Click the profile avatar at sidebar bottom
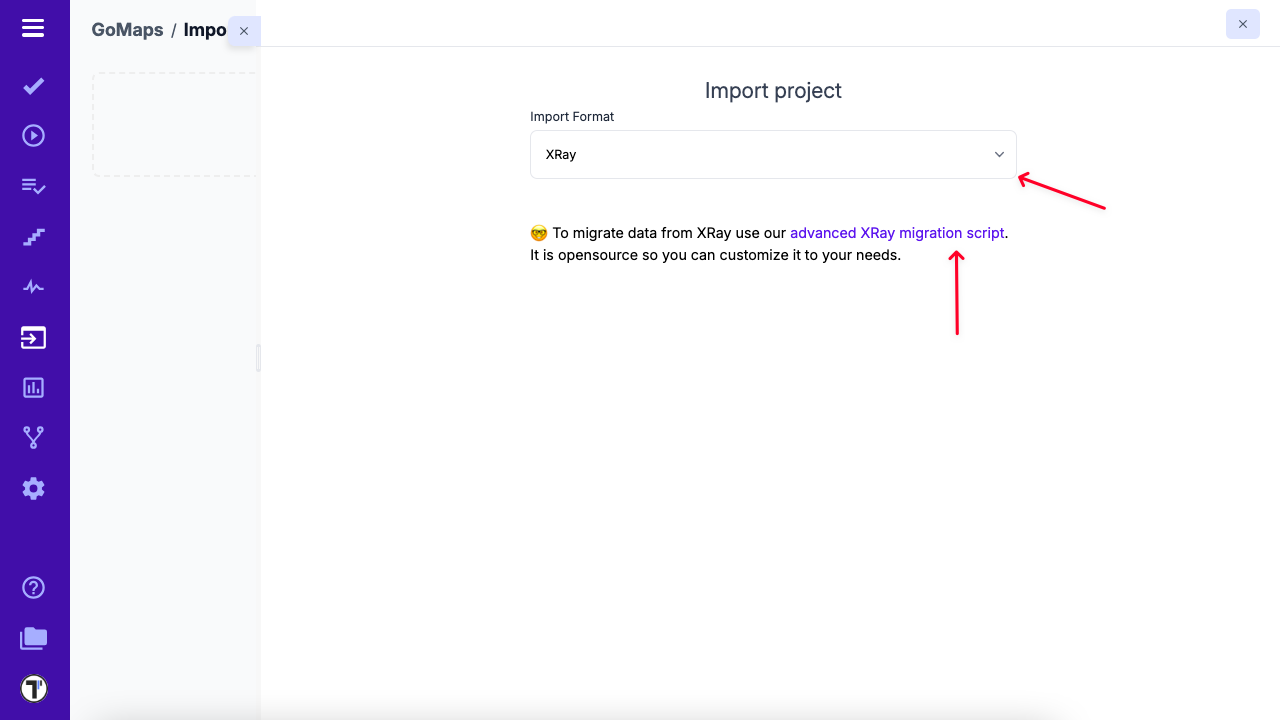The height and width of the screenshot is (720, 1280). point(33,688)
